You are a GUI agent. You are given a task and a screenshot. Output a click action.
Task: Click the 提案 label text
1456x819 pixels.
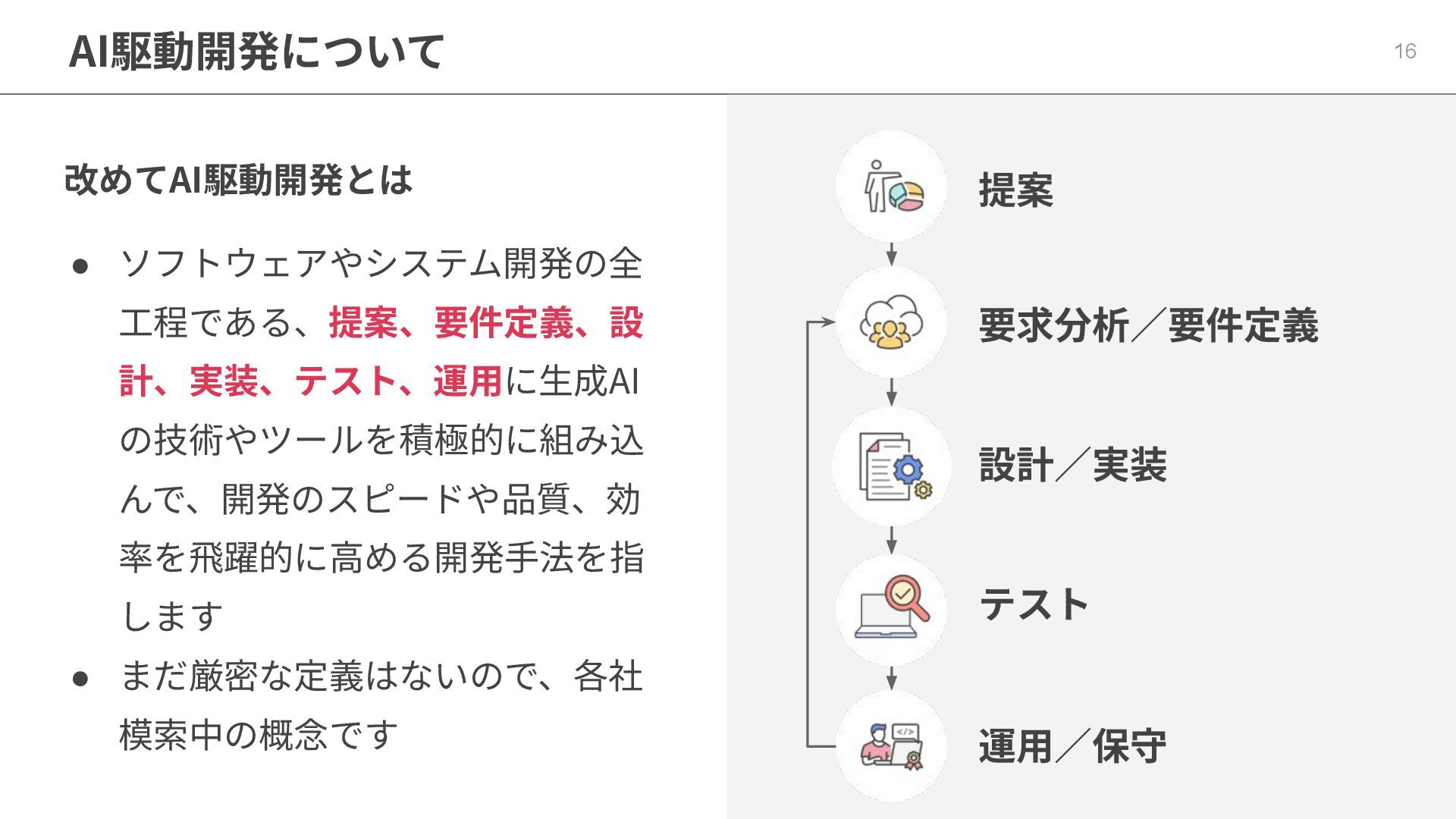1015,190
